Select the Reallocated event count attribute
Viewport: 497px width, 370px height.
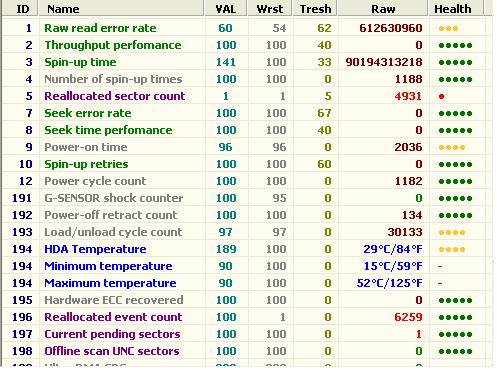click(x=113, y=317)
